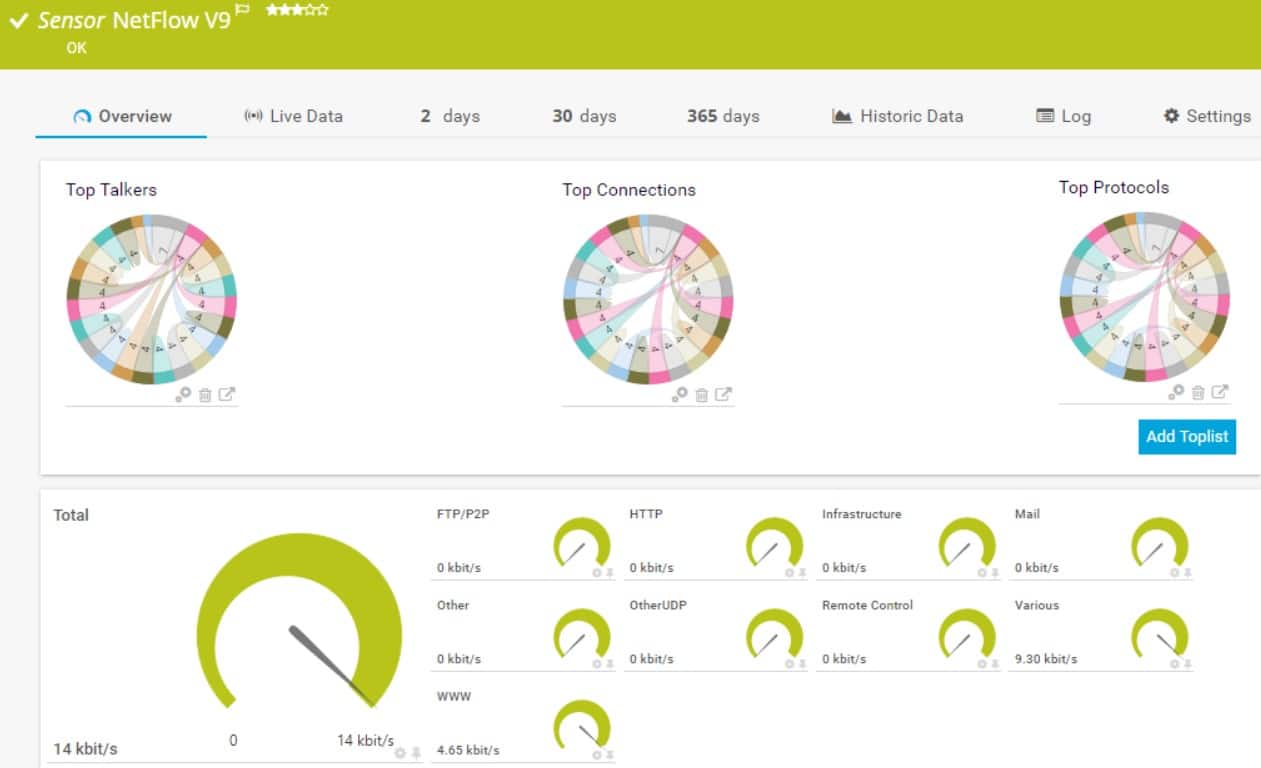This screenshot has height=768, width=1261.
Task: Set priority with the fifth star
Action: [322, 10]
